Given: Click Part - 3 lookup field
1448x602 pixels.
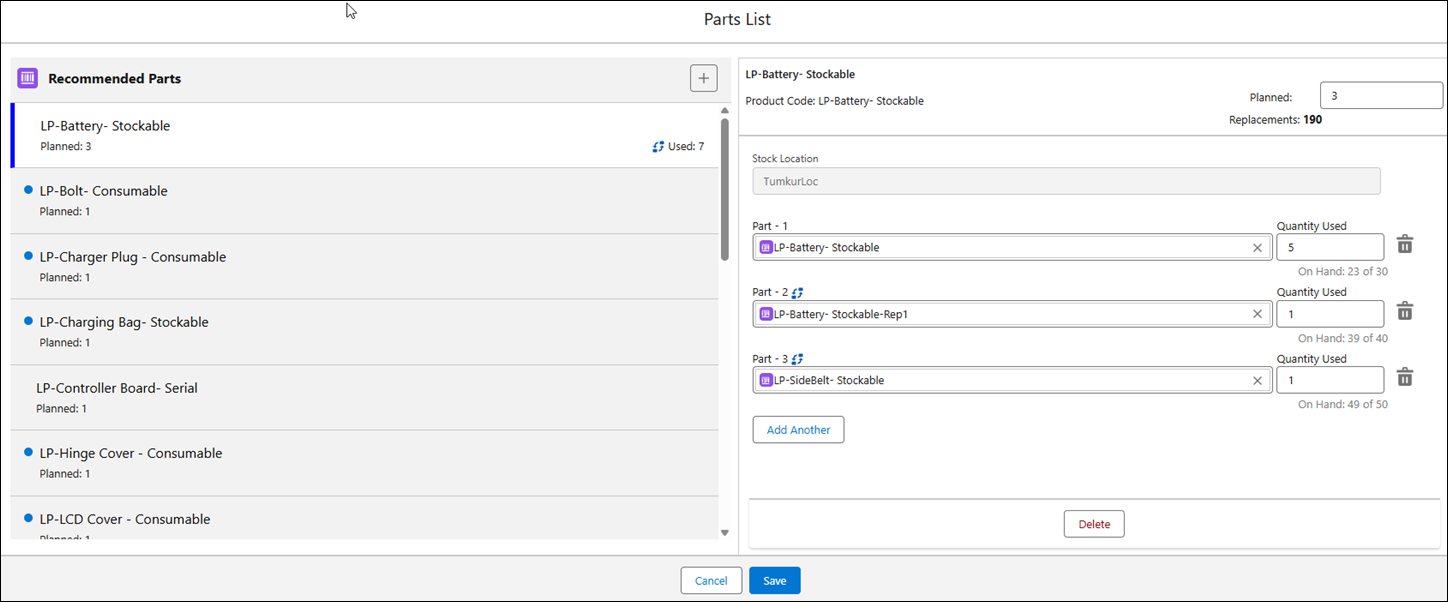Looking at the screenshot, I should (x=1012, y=380).
